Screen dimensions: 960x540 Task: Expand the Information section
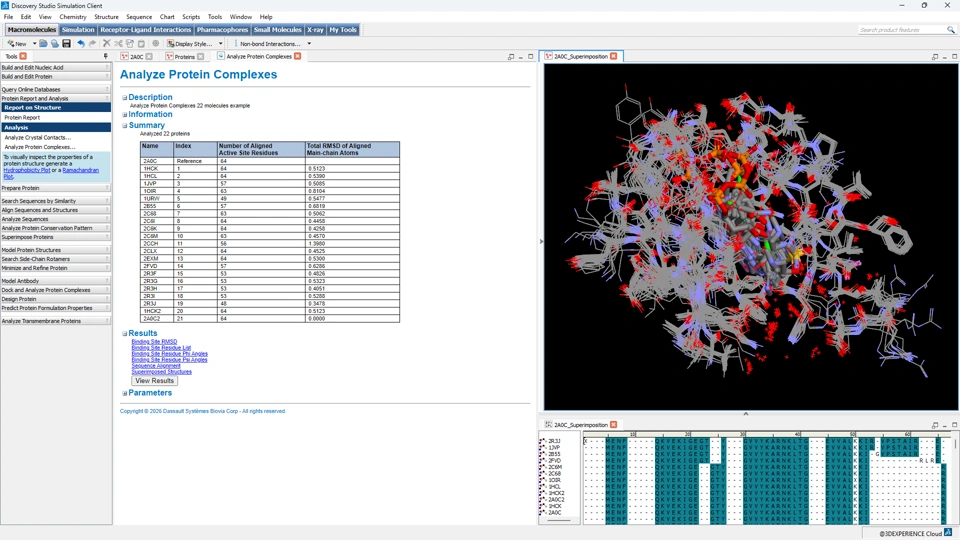click(124, 114)
